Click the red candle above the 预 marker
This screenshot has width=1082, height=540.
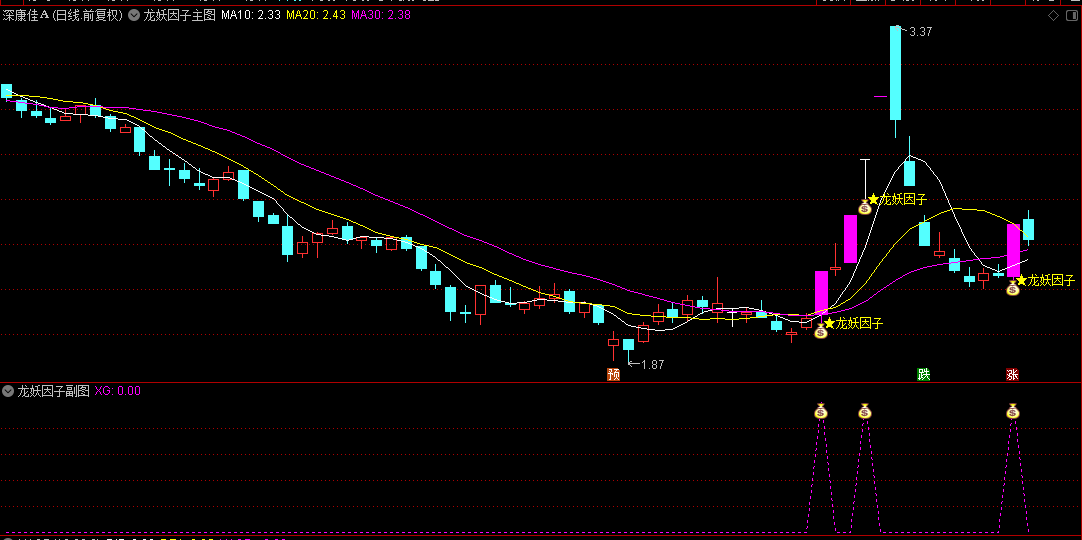(x=613, y=342)
